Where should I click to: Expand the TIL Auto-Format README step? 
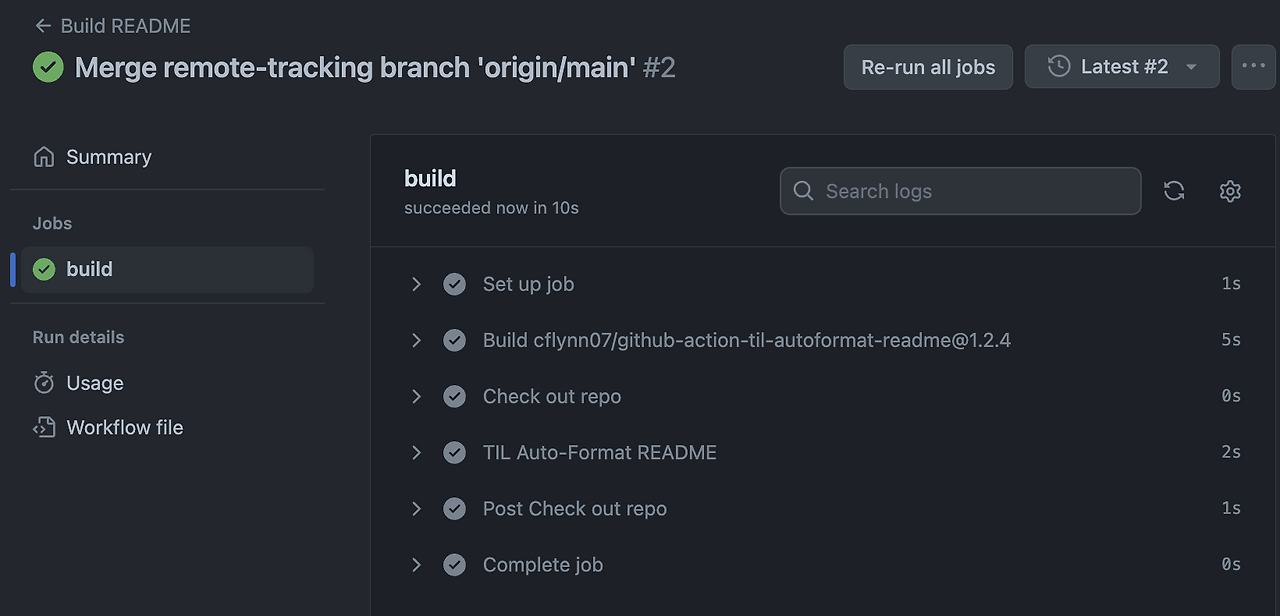click(417, 452)
